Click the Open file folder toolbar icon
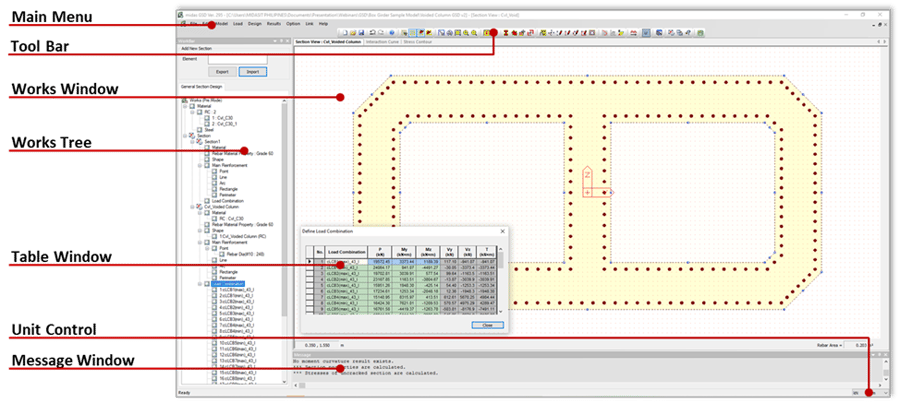The width and height of the screenshot is (900, 403). point(354,33)
